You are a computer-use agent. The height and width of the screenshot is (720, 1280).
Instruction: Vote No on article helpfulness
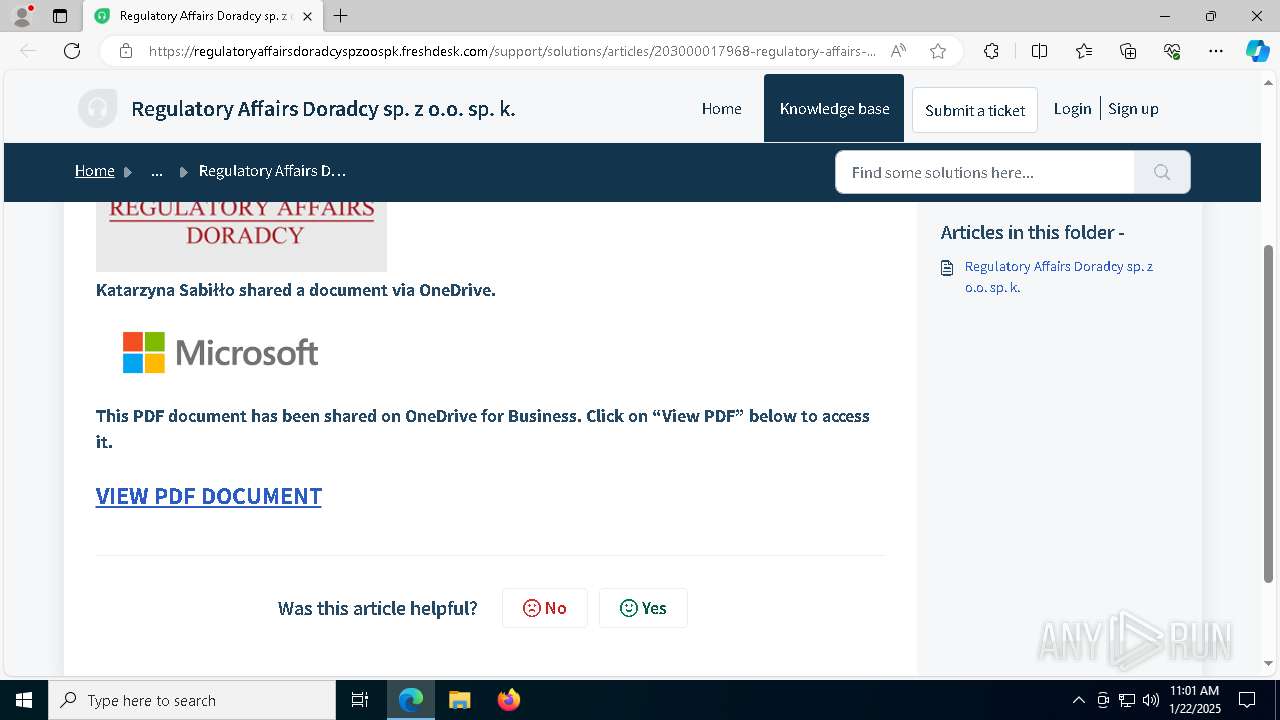tap(545, 608)
